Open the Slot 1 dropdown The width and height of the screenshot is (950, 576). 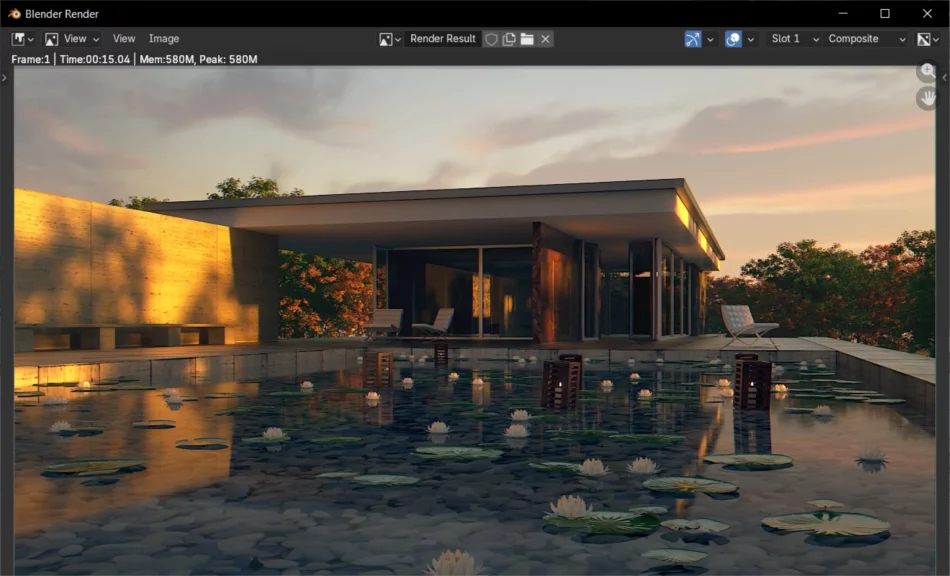click(x=794, y=39)
